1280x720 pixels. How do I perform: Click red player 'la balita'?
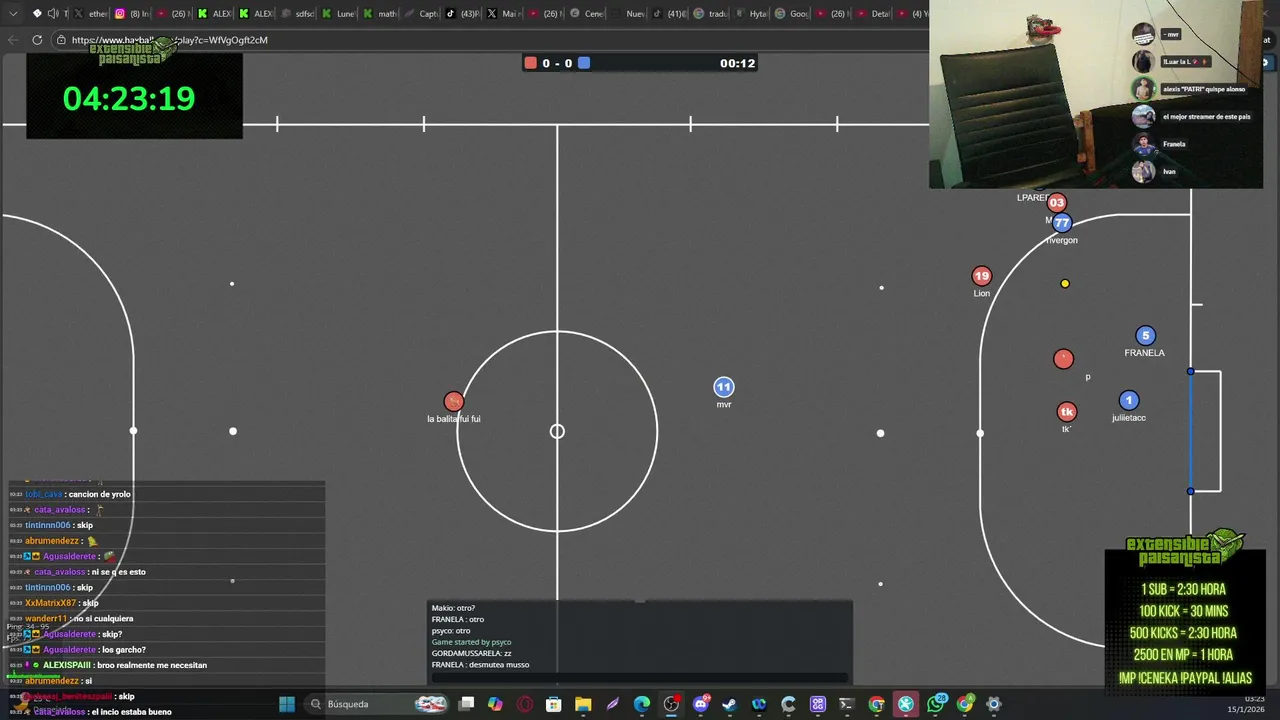pos(454,402)
